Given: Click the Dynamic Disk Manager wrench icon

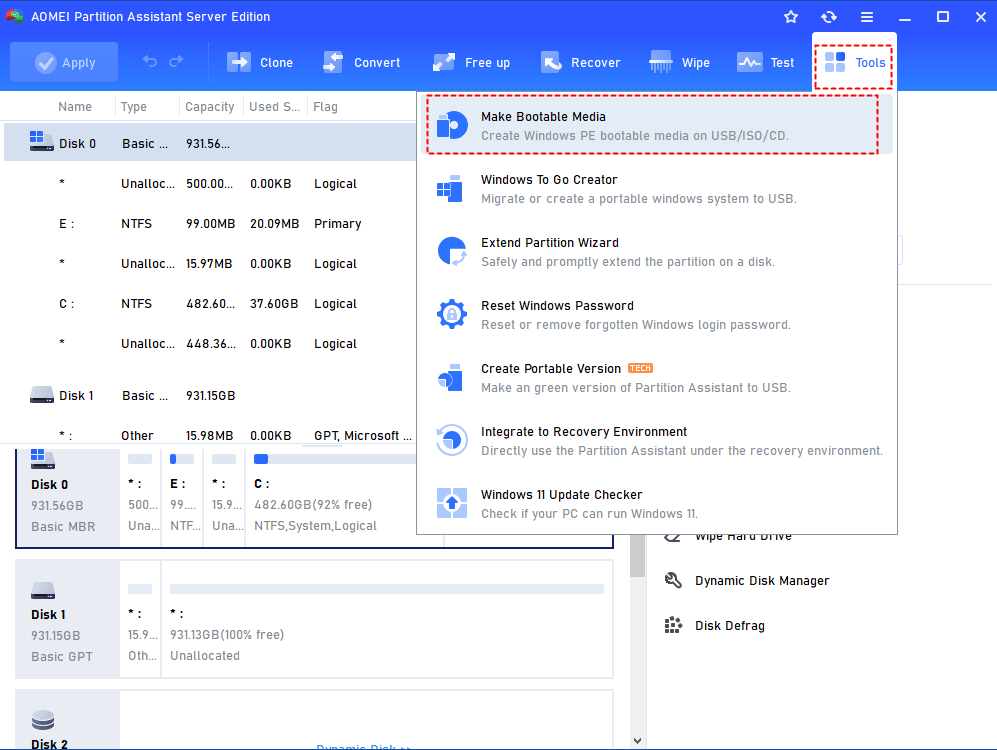Looking at the screenshot, I should pos(673,580).
